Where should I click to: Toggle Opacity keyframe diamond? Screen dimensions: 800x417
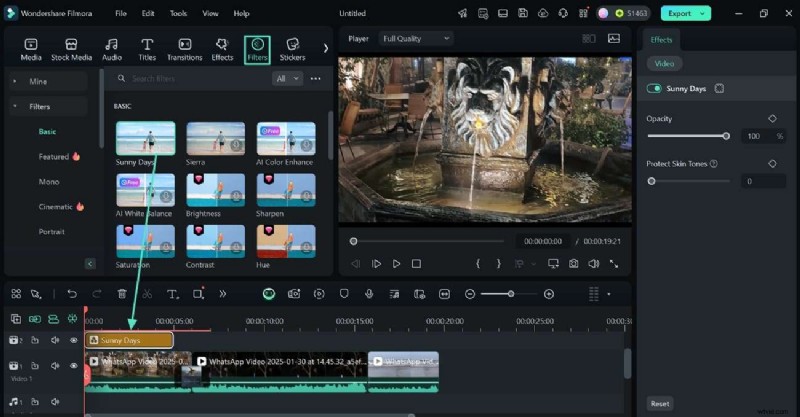tap(772, 118)
